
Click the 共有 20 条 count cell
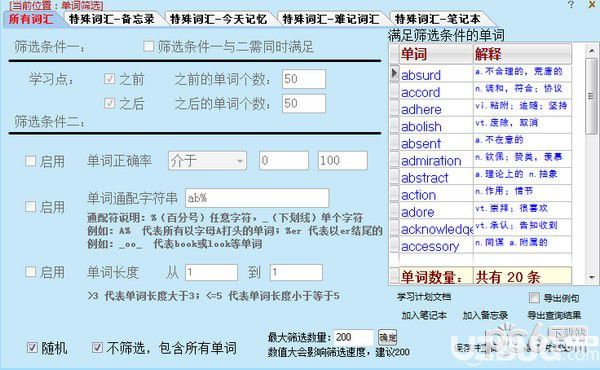pos(522,276)
